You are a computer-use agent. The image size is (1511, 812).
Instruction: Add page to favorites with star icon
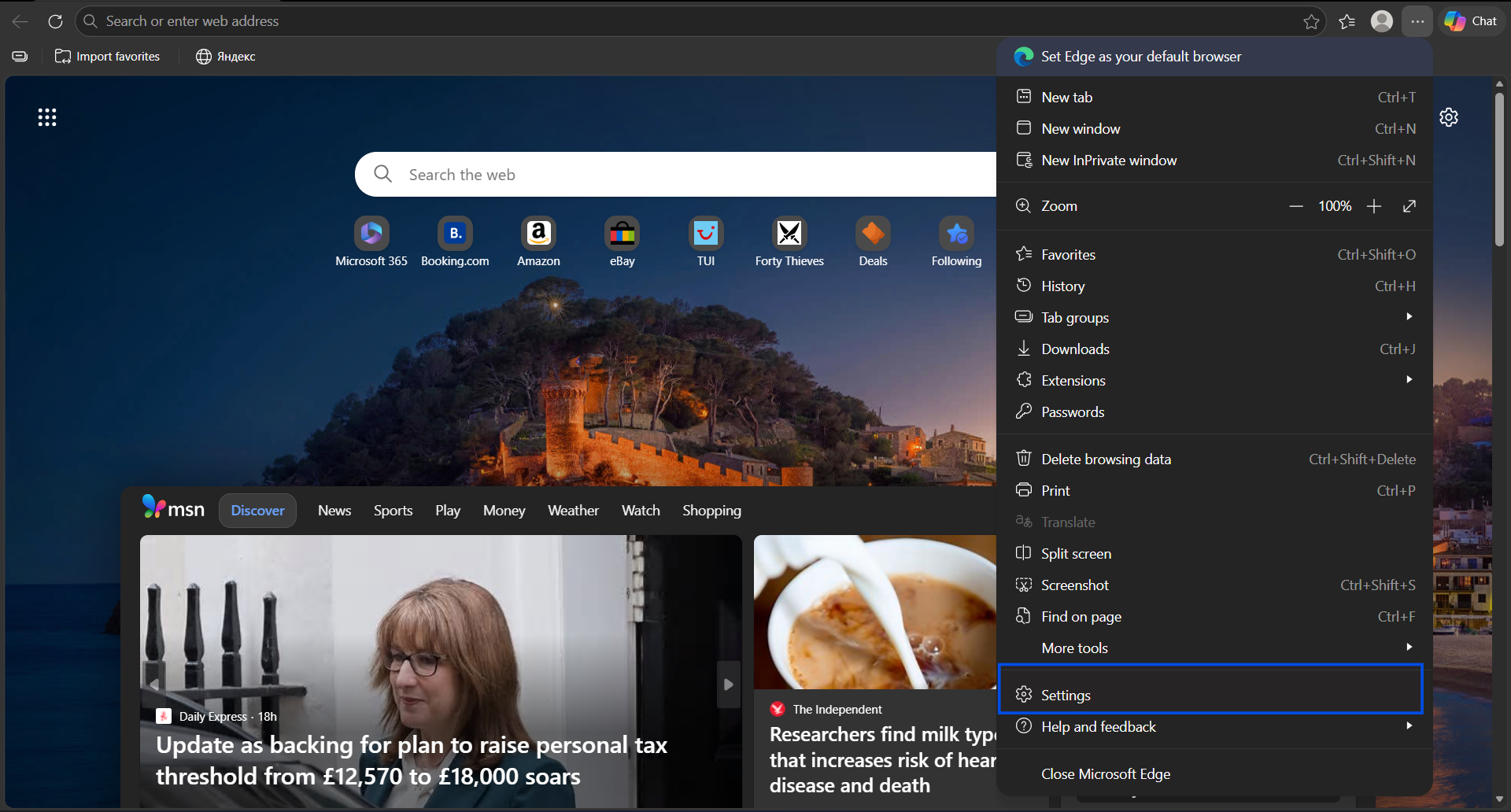pos(1311,21)
